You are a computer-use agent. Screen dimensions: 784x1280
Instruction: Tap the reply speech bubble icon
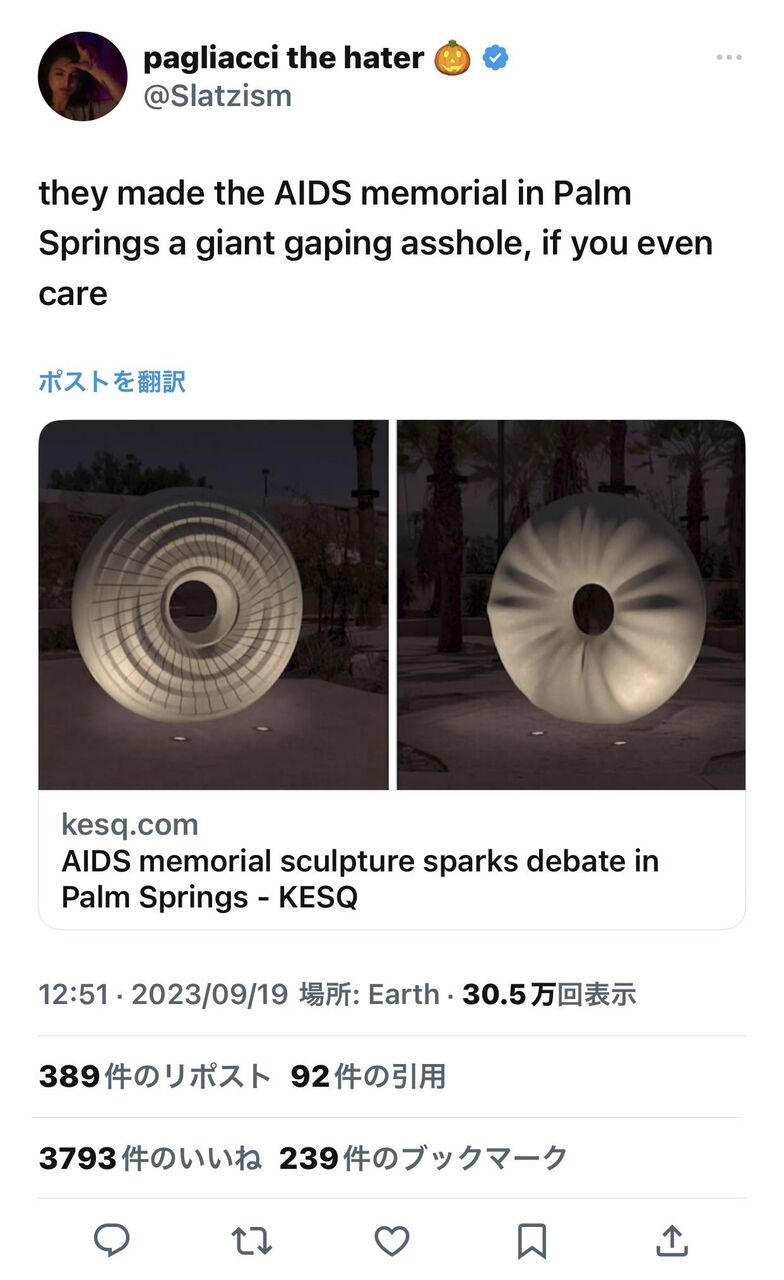click(x=112, y=1241)
